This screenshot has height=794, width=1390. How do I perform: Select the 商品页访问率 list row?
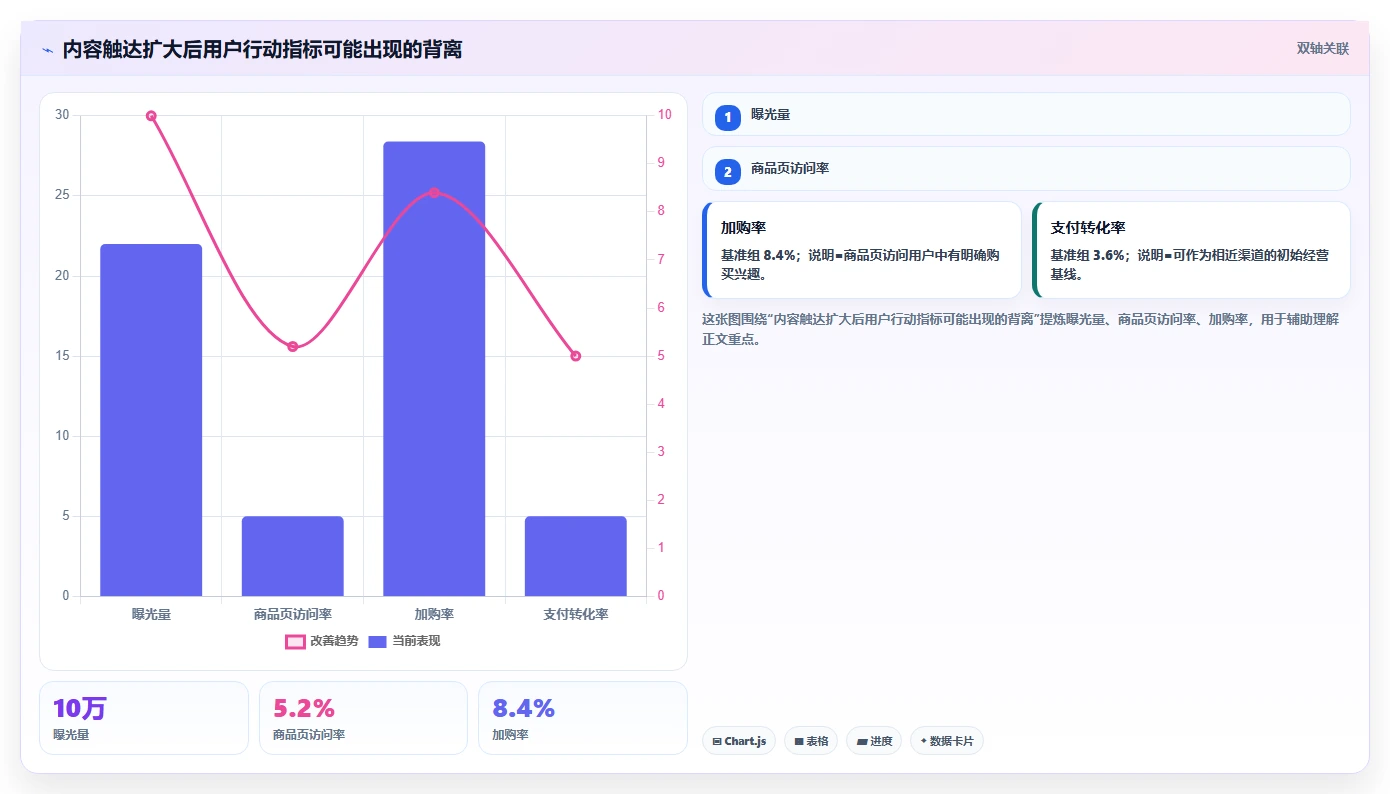pos(1026,168)
